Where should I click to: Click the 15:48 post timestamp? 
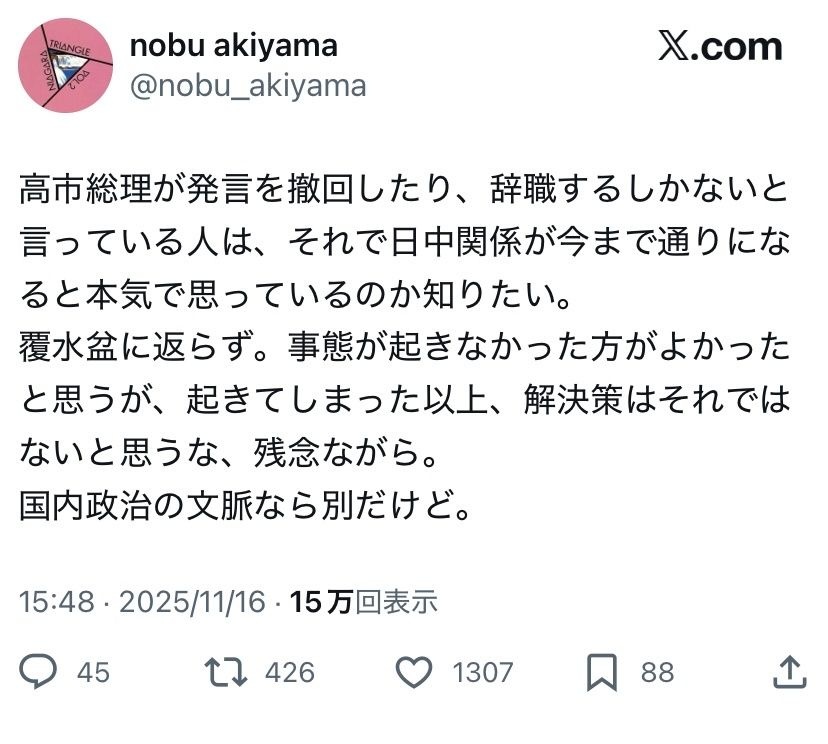[x=57, y=601]
